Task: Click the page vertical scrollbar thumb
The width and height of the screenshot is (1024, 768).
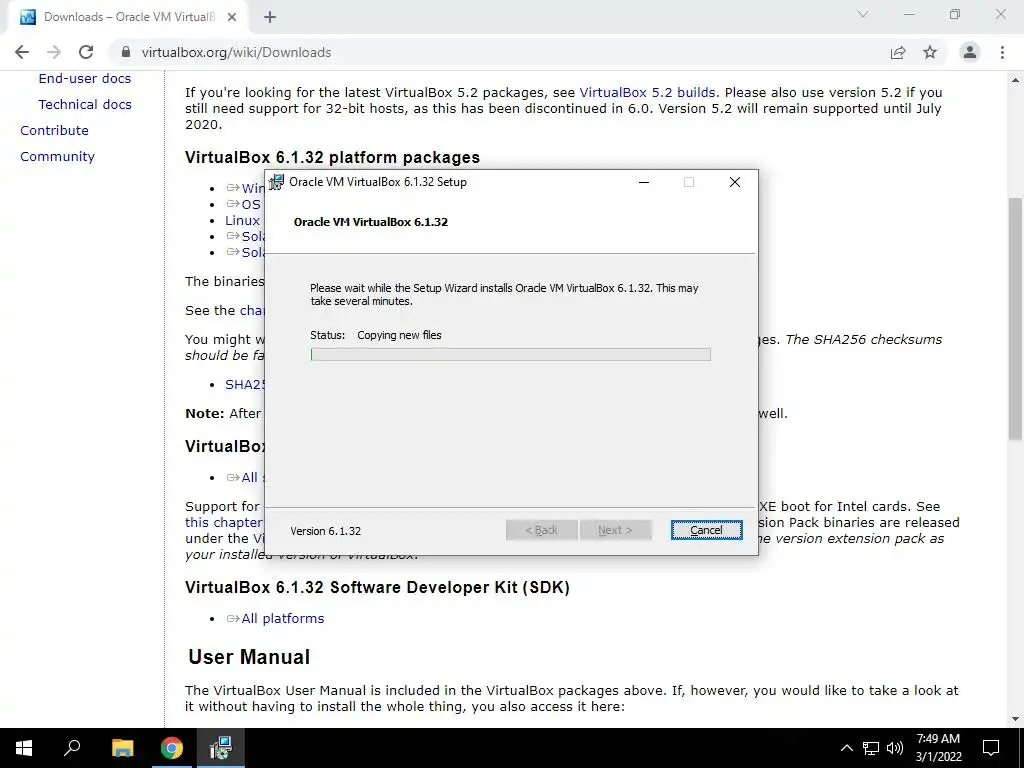Action: [1015, 318]
